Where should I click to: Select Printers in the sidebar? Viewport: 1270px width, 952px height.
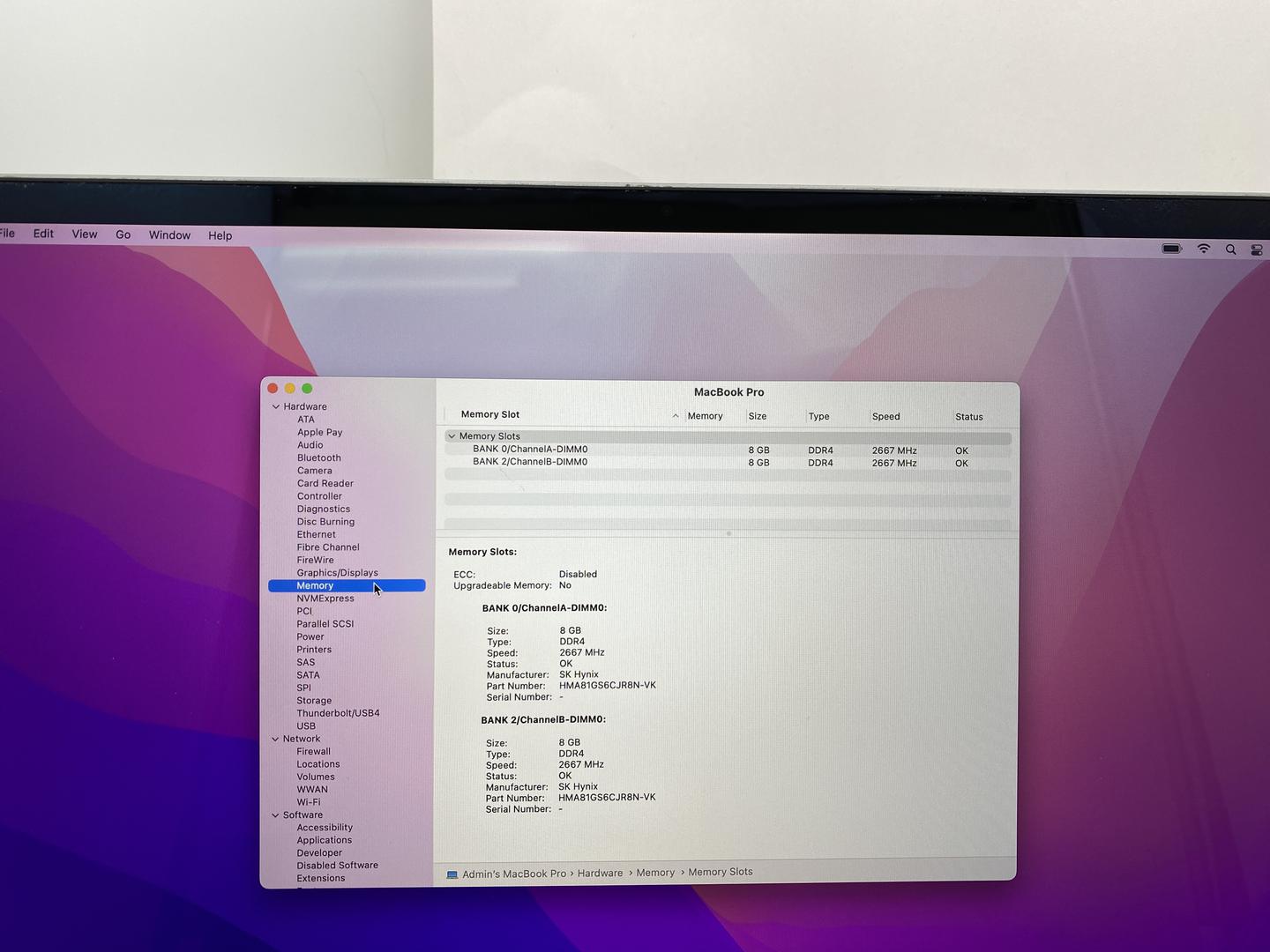pos(314,650)
